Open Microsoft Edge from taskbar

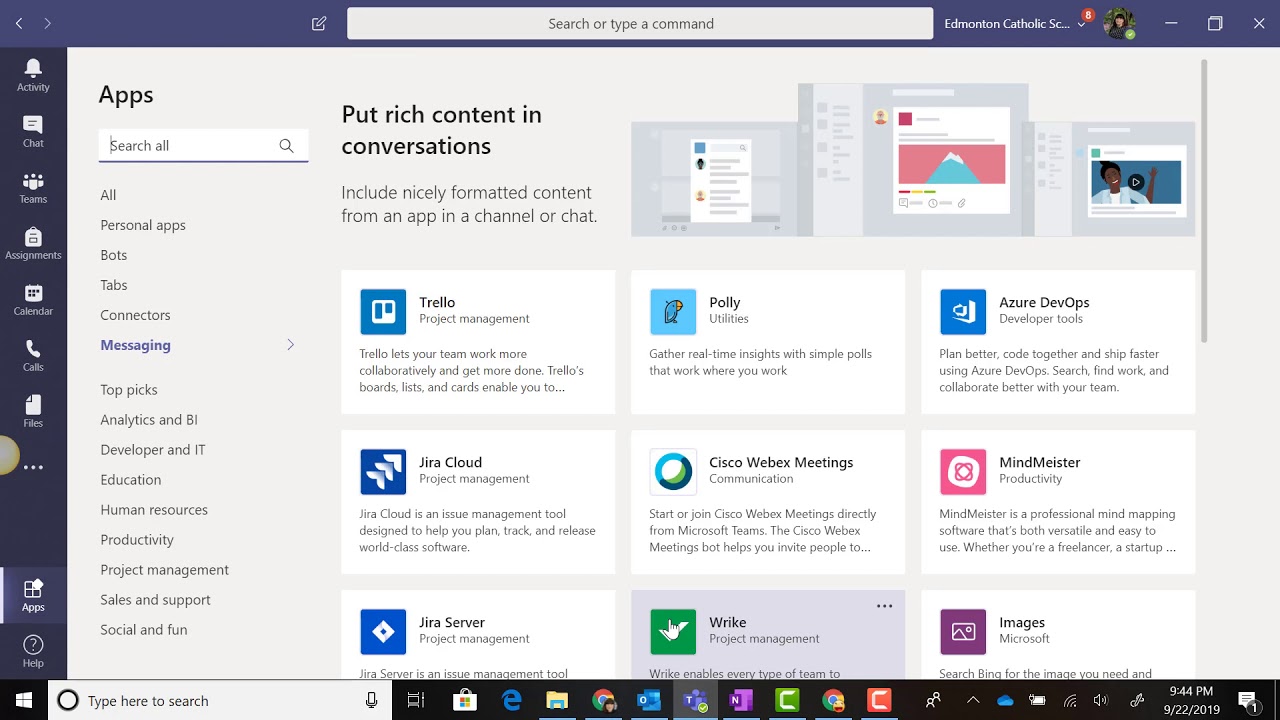pos(512,700)
